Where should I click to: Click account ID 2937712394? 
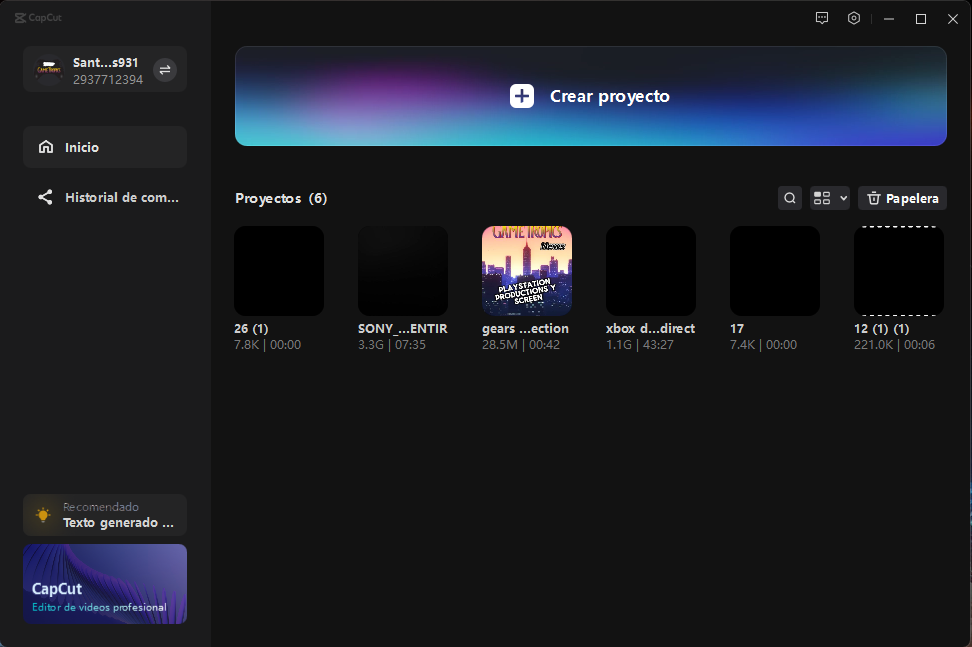[x=108, y=79]
